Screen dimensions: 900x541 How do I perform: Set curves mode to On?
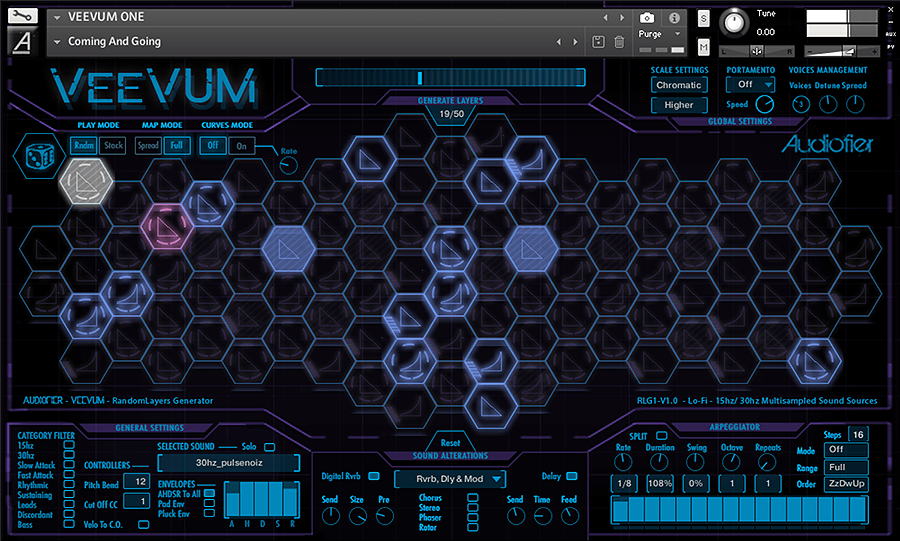pyautogui.click(x=242, y=146)
